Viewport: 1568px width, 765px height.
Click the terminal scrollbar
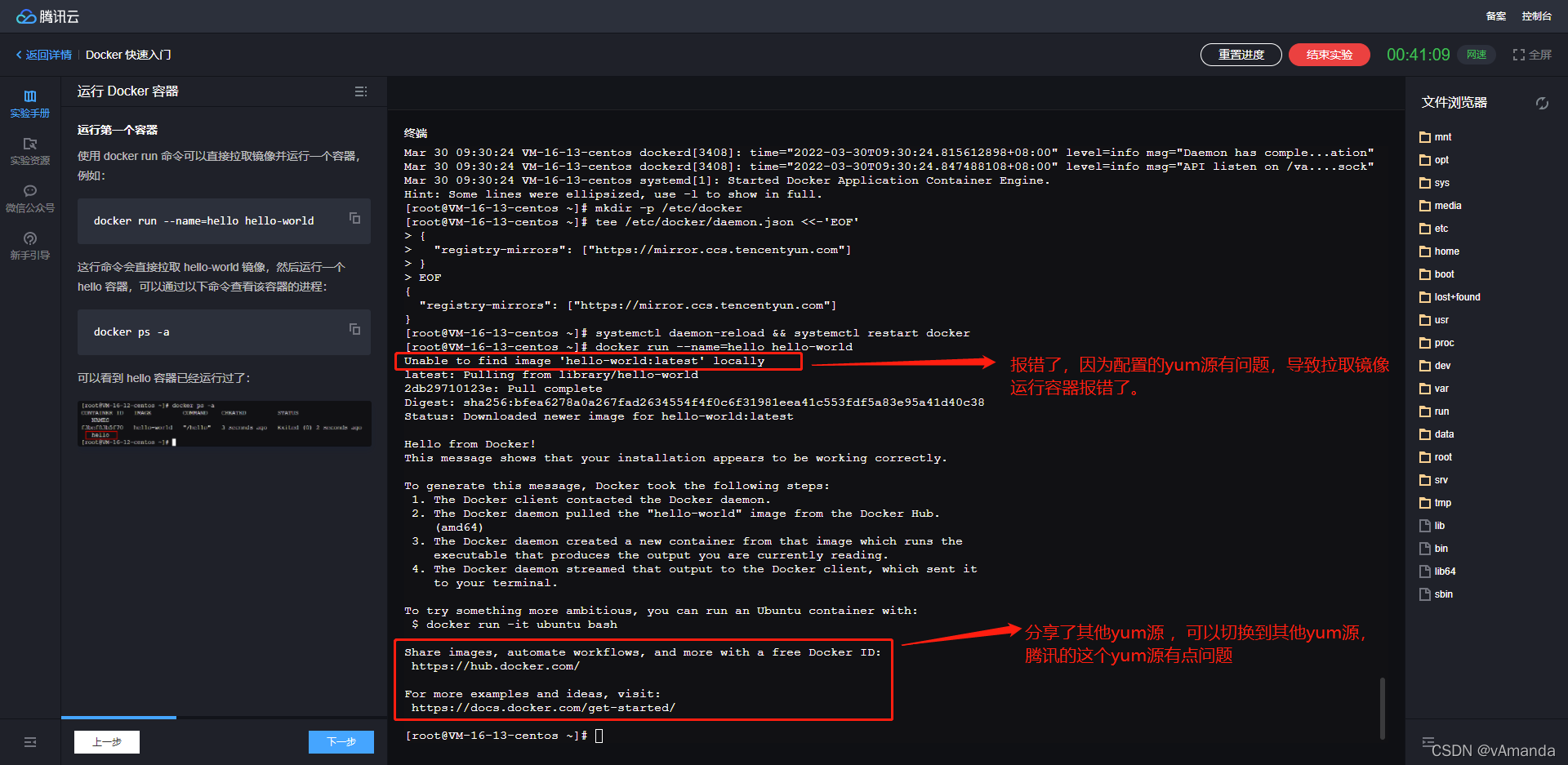[x=1382, y=708]
